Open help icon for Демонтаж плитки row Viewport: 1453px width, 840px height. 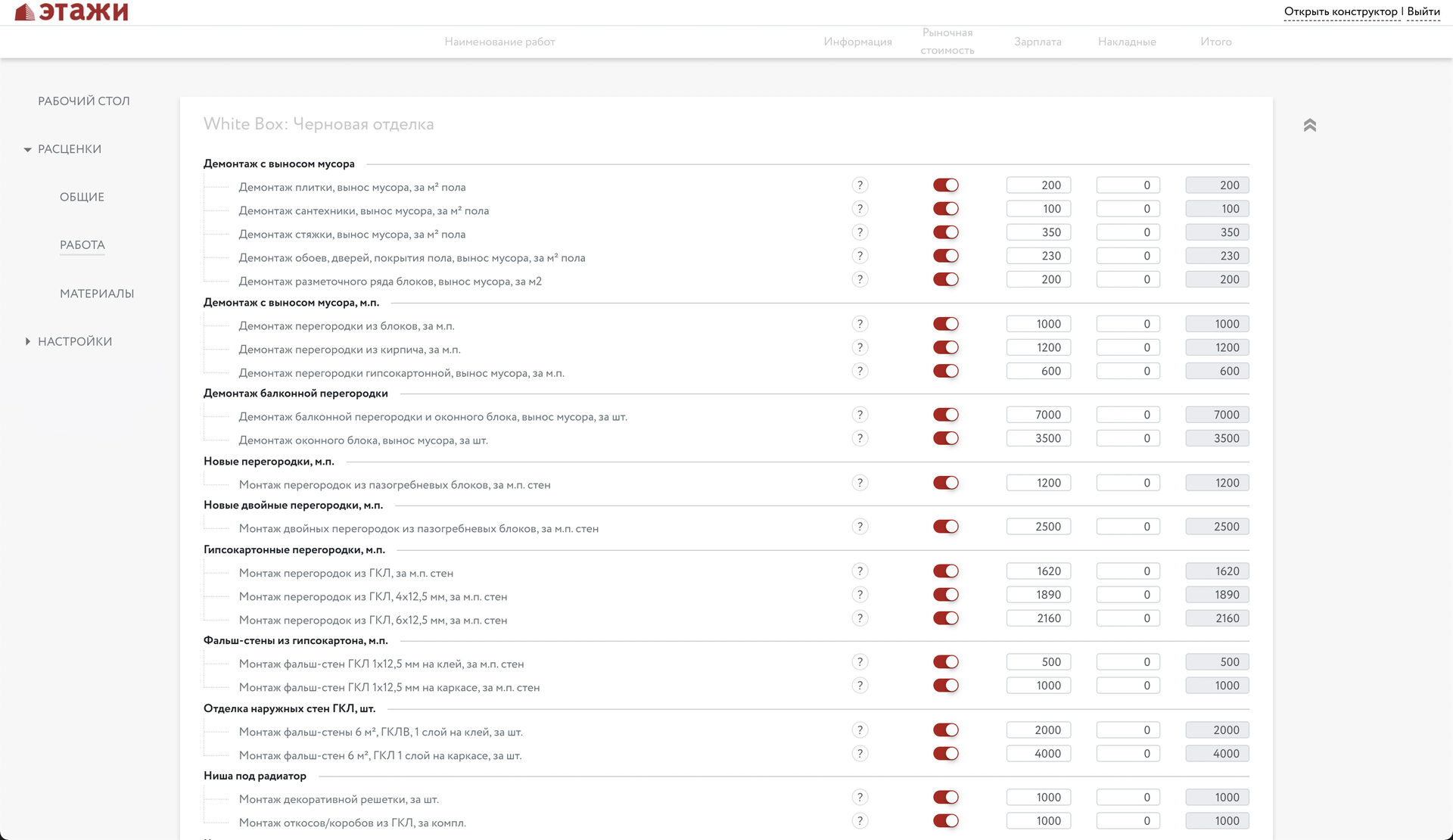click(860, 185)
